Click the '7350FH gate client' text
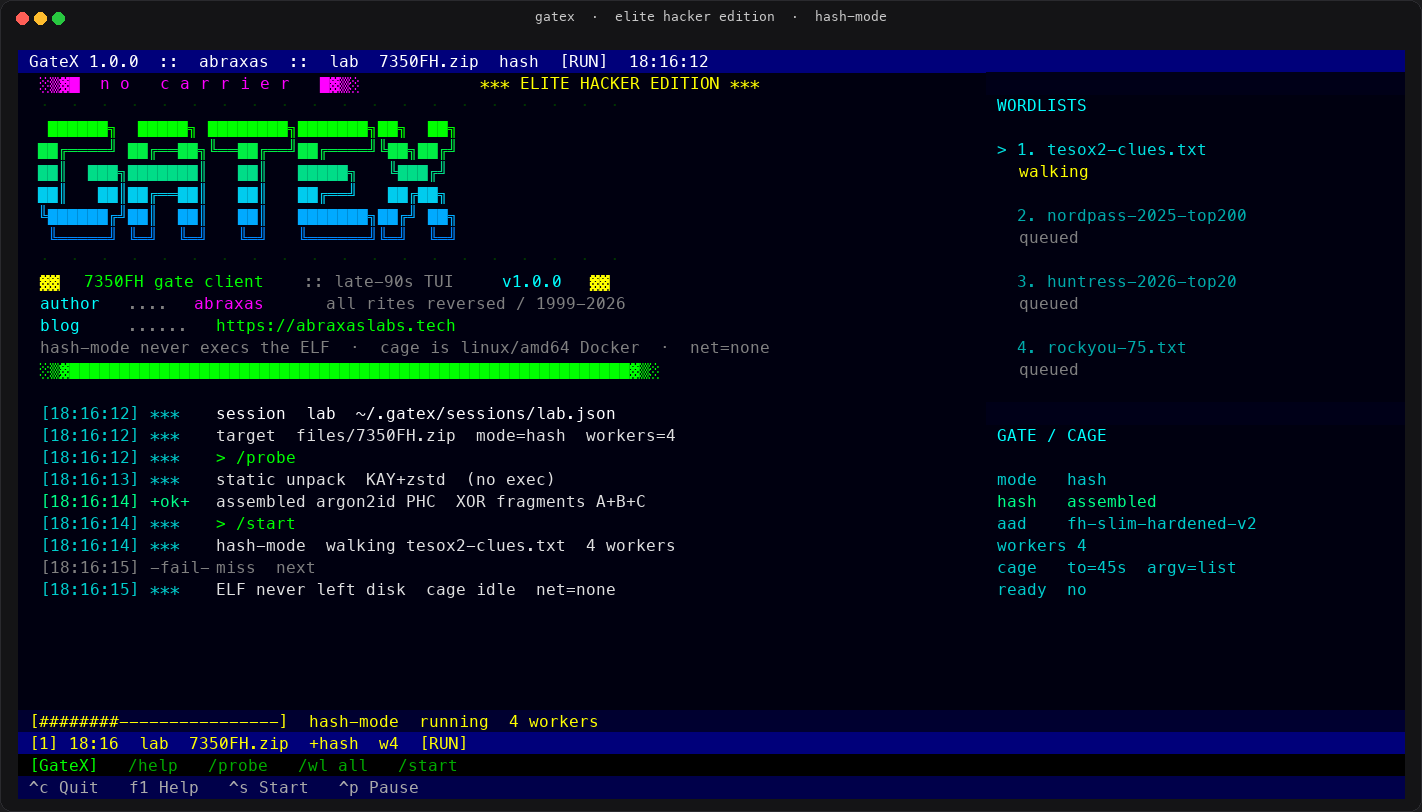The image size is (1422, 812). [174, 282]
